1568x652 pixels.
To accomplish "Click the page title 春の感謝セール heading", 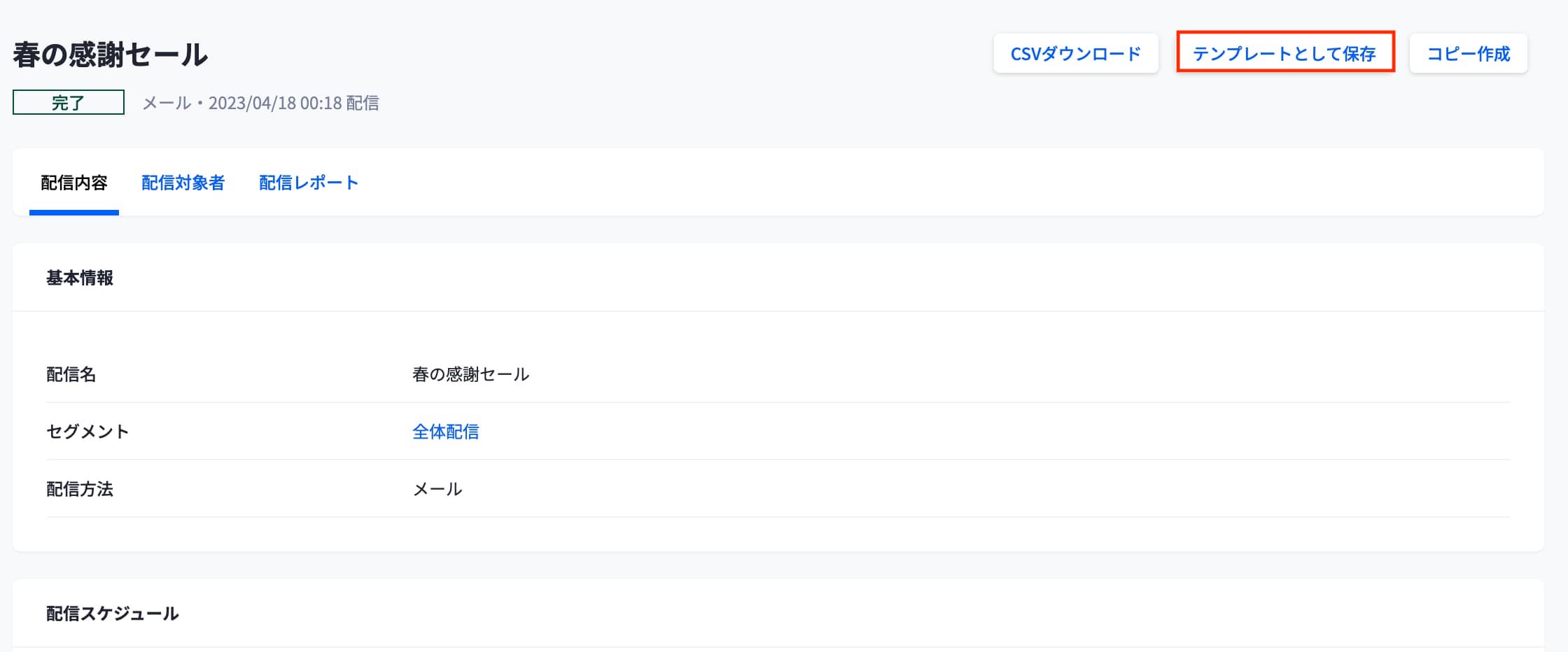I will click(111, 55).
